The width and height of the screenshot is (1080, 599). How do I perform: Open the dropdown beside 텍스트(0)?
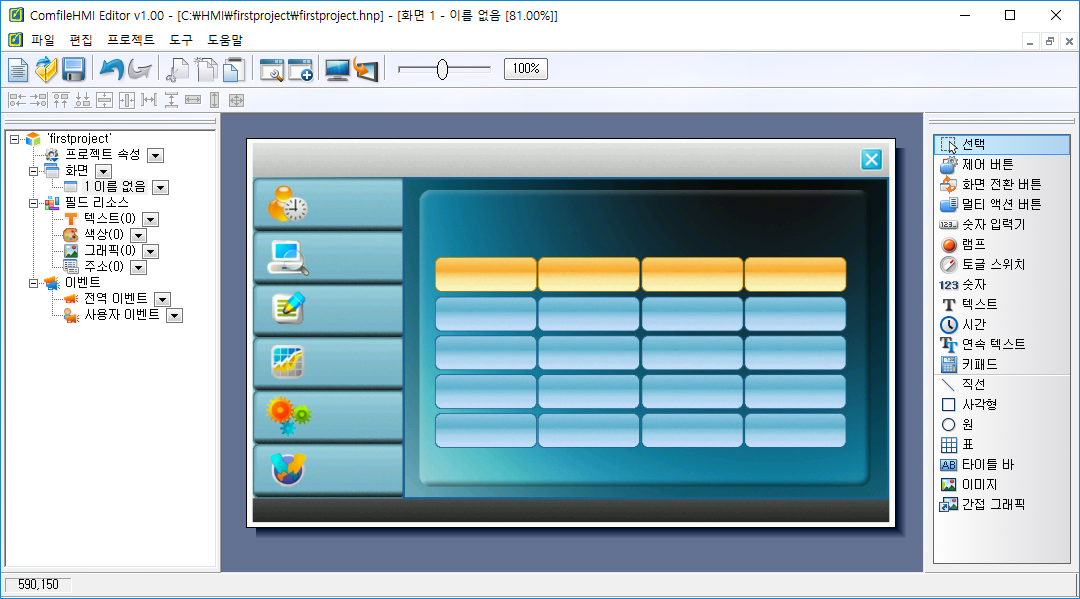(150, 219)
